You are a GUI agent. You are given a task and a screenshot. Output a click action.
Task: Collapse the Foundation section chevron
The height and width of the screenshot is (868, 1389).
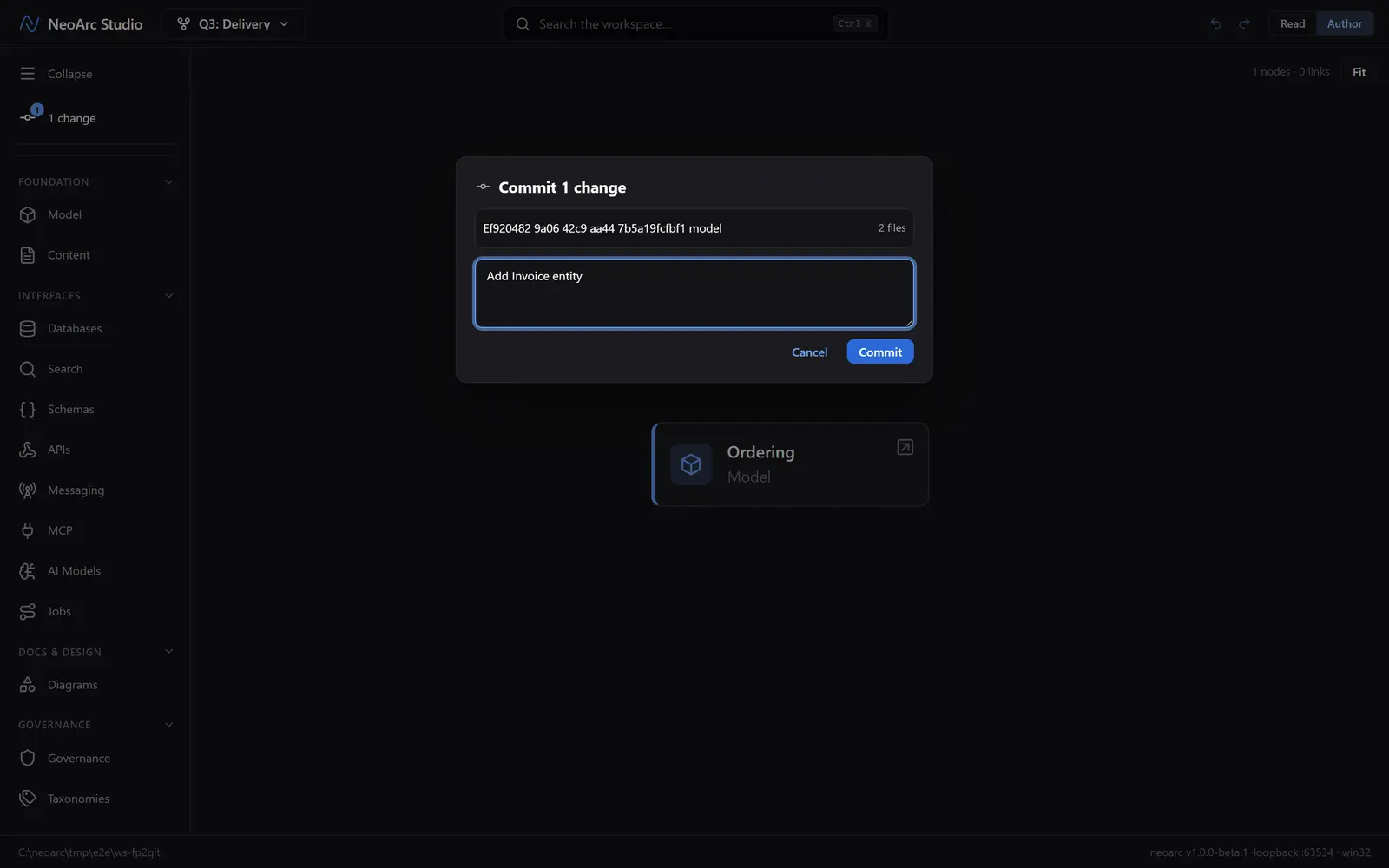coord(169,182)
